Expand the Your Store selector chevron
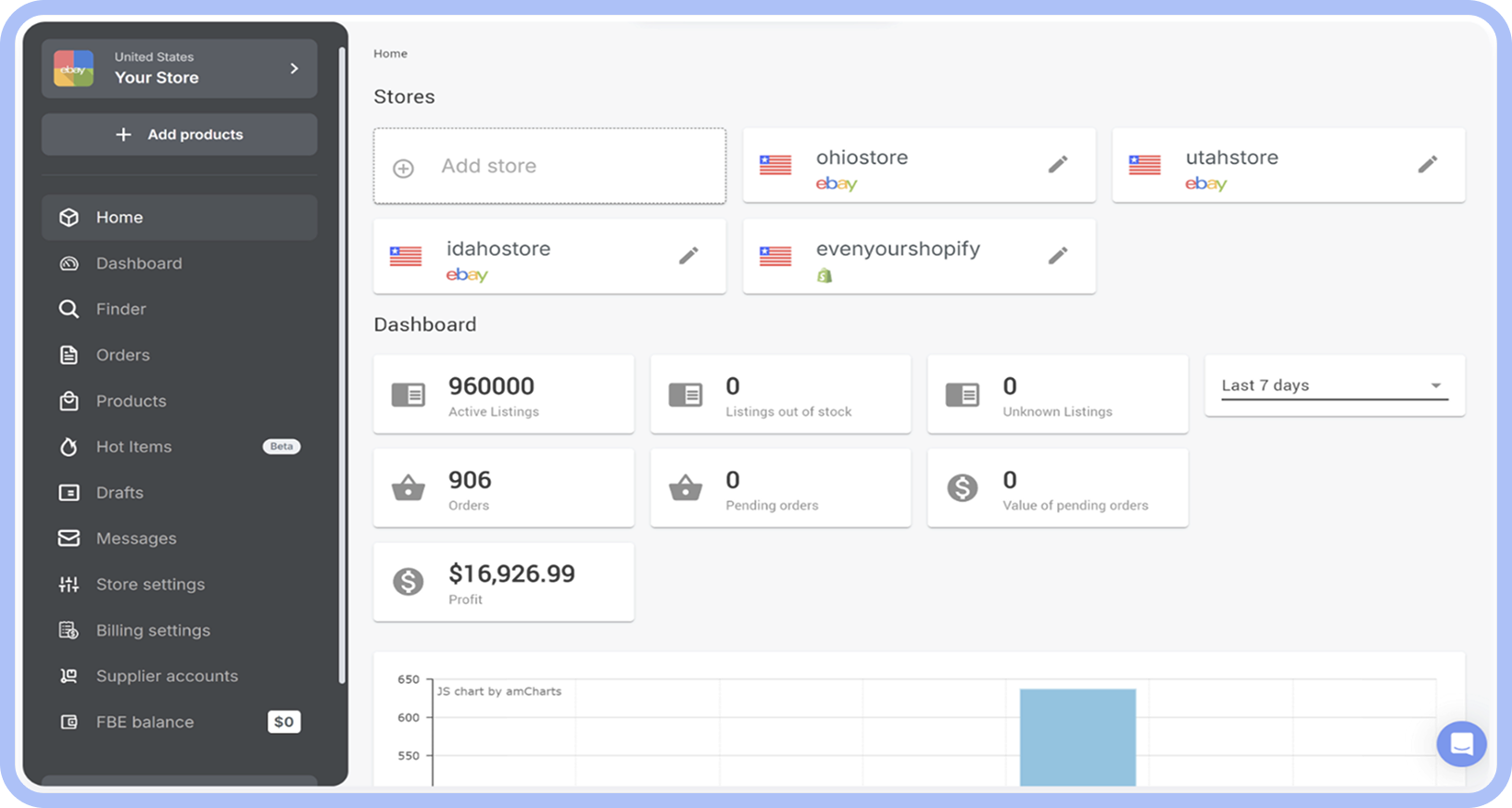Image resolution: width=1512 pixels, height=808 pixels. (x=295, y=69)
